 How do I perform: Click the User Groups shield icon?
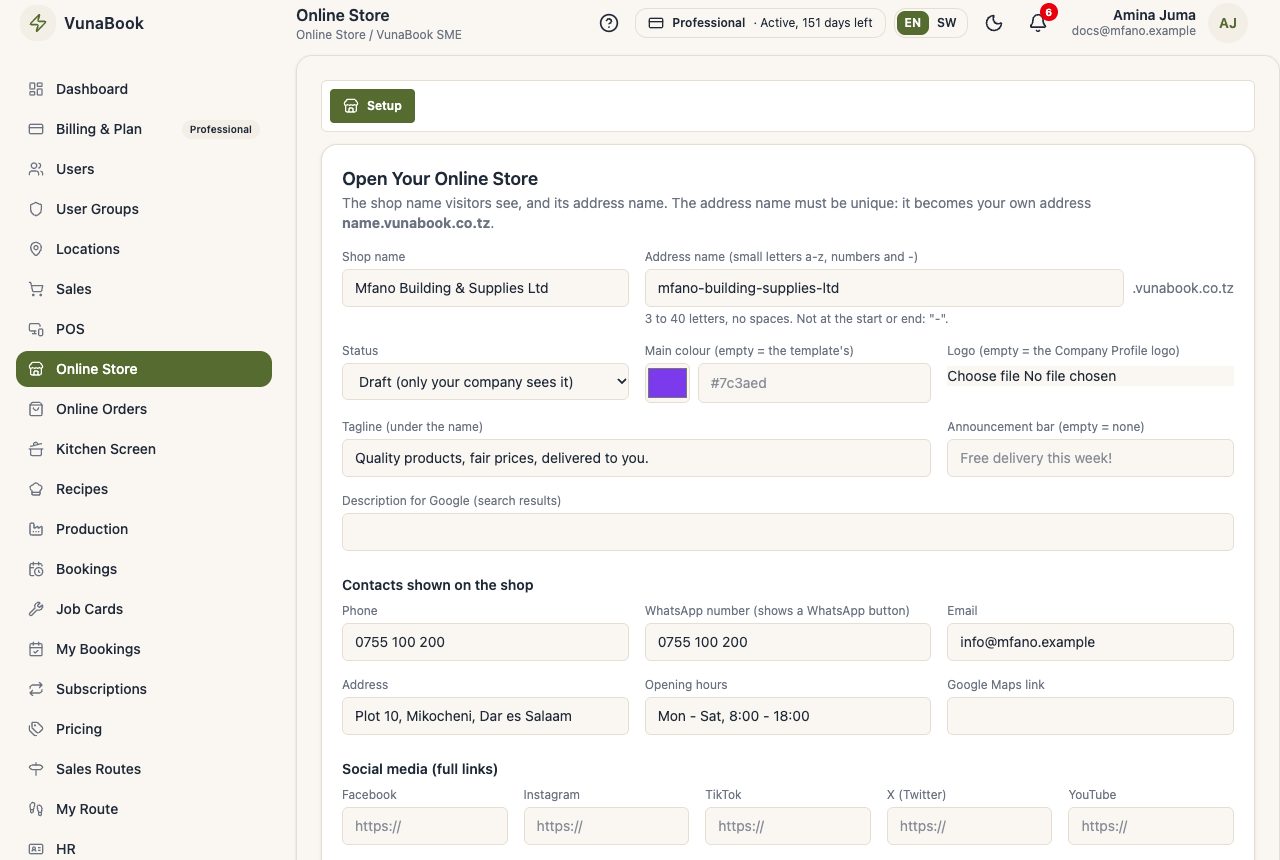[x=36, y=209]
